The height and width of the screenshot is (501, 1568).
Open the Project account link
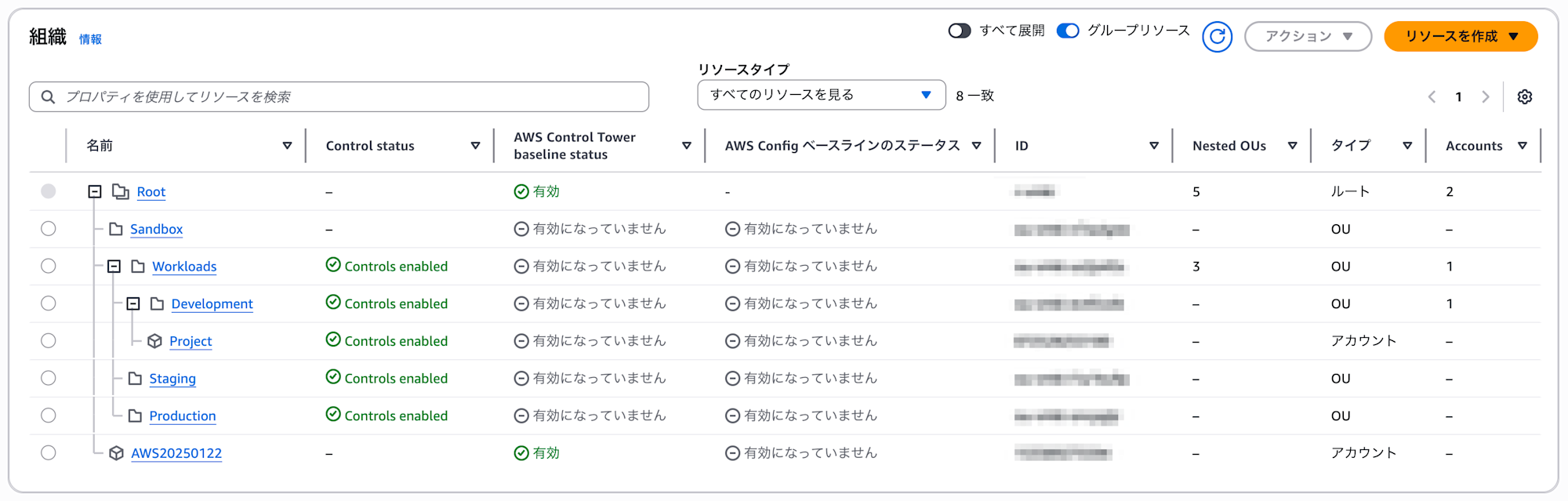click(x=191, y=341)
